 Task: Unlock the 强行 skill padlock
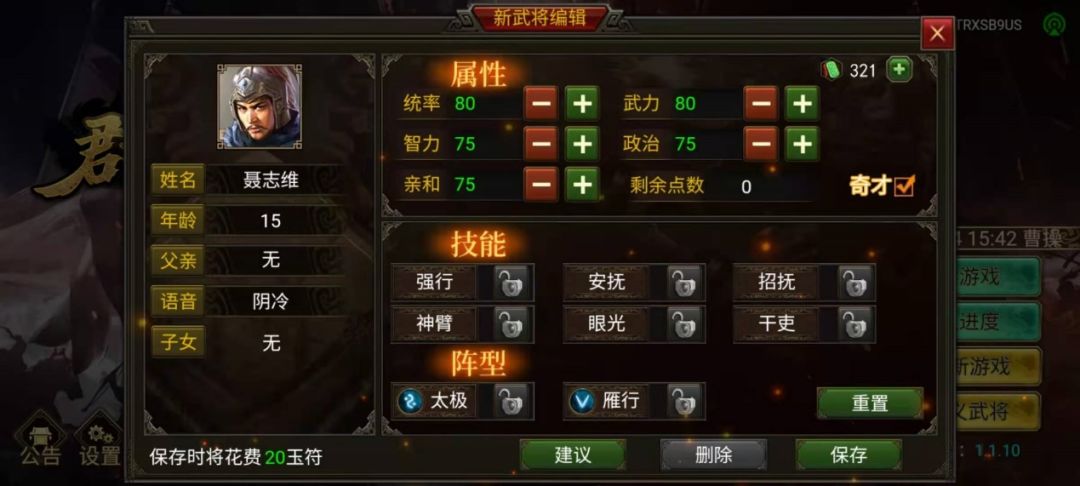point(512,282)
